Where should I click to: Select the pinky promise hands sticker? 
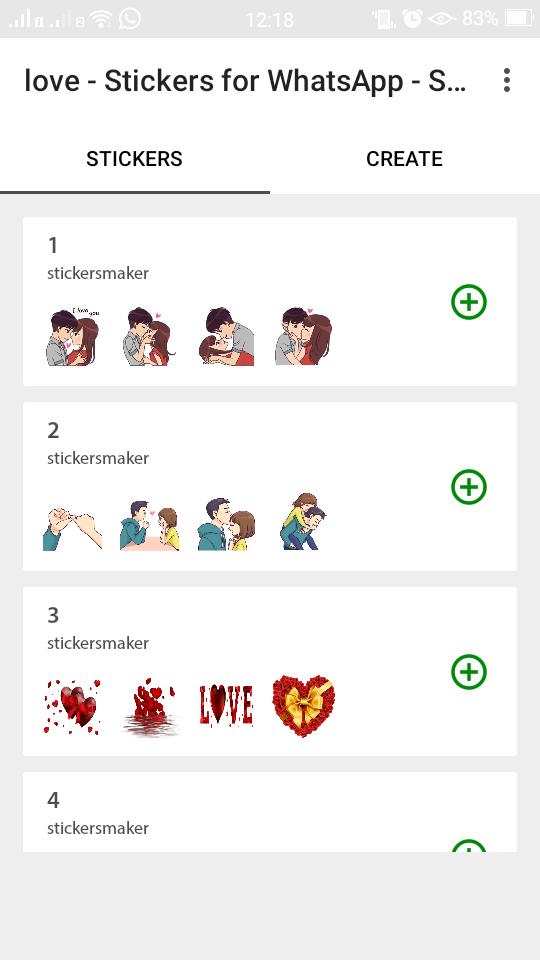pyautogui.click(x=72, y=528)
